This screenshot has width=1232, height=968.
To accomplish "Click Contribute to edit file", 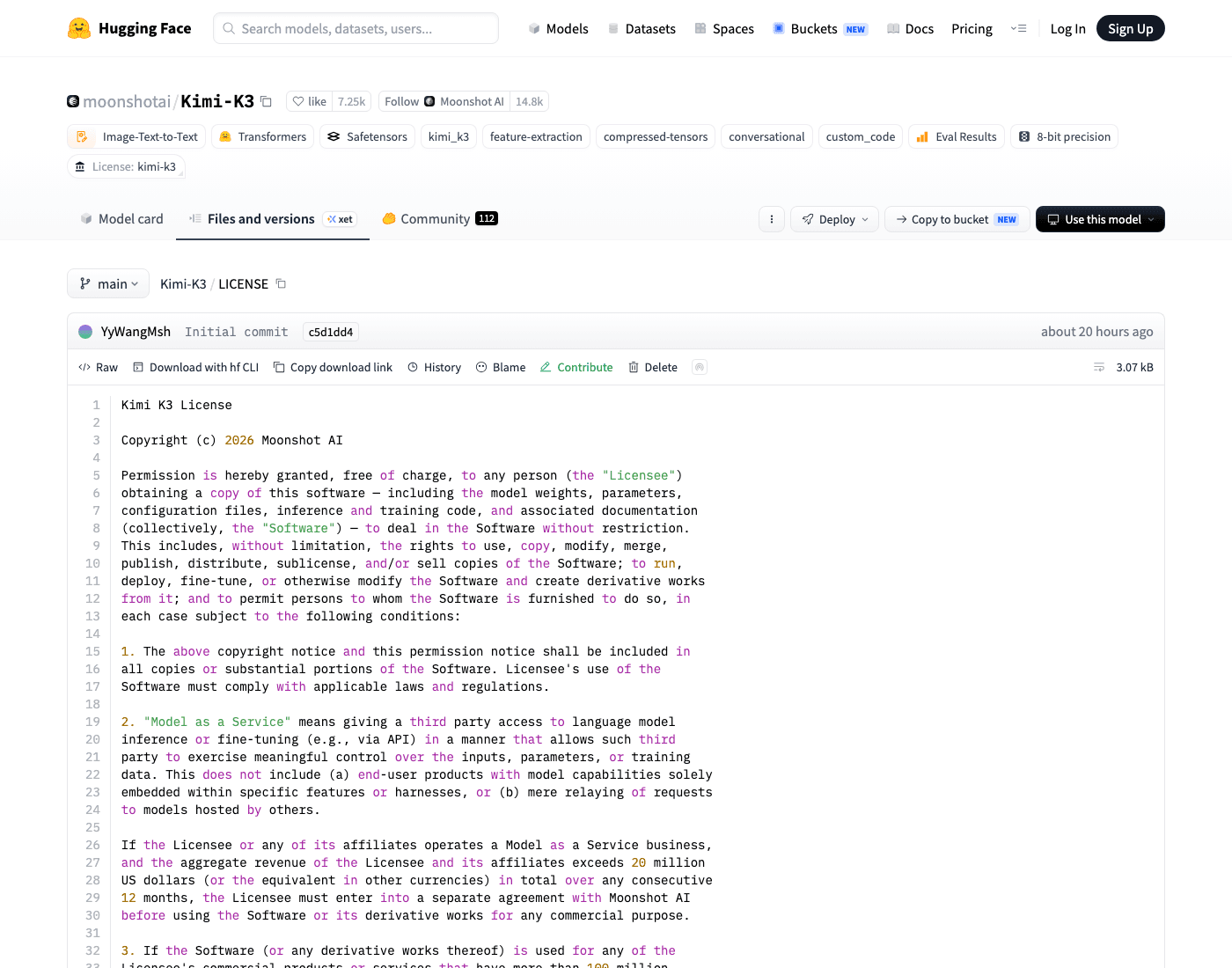I will pos(576,367).
